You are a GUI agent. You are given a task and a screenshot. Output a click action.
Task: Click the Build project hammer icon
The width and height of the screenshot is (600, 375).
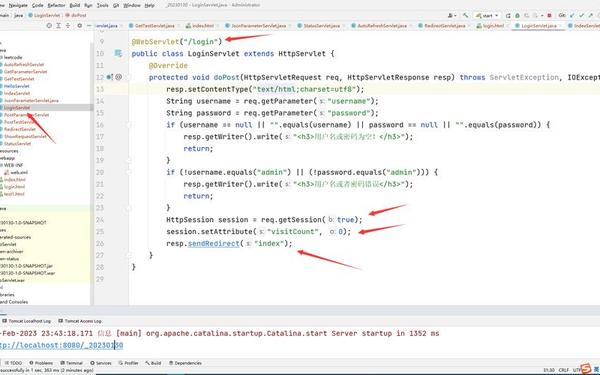tap(465, 16)
